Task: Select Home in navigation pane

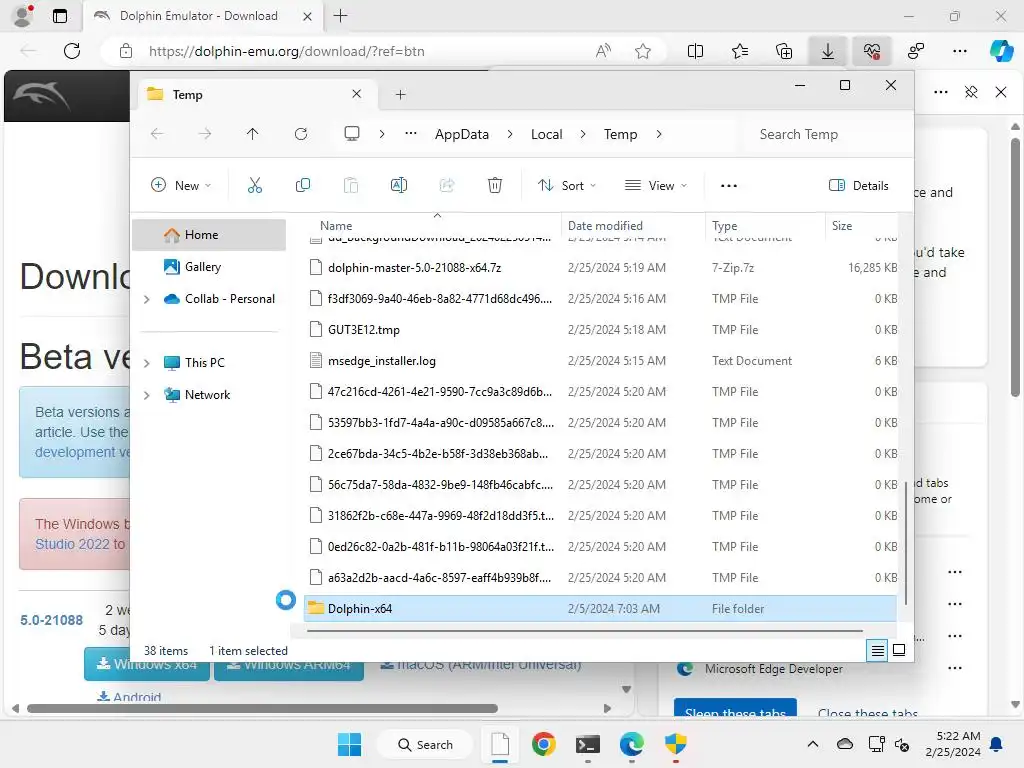Action: pyautogui.click(x=209, y=234)
